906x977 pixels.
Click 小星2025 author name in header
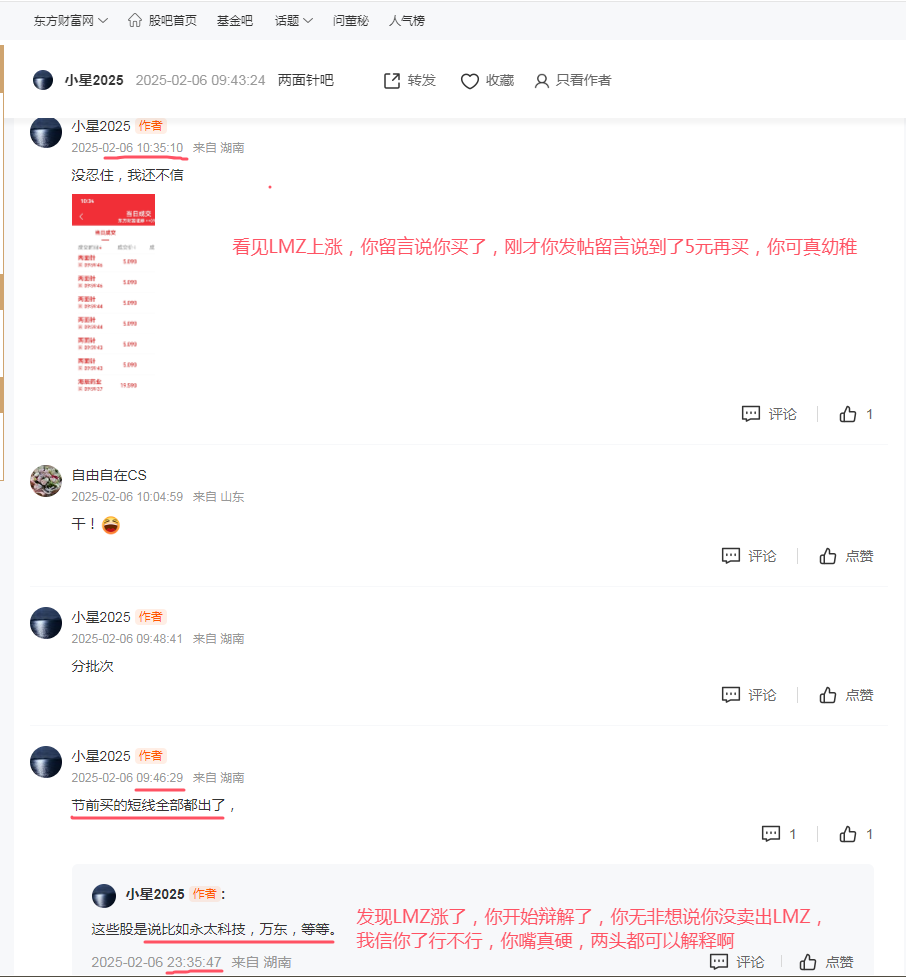pyautogui.click(x=94, y=80)
